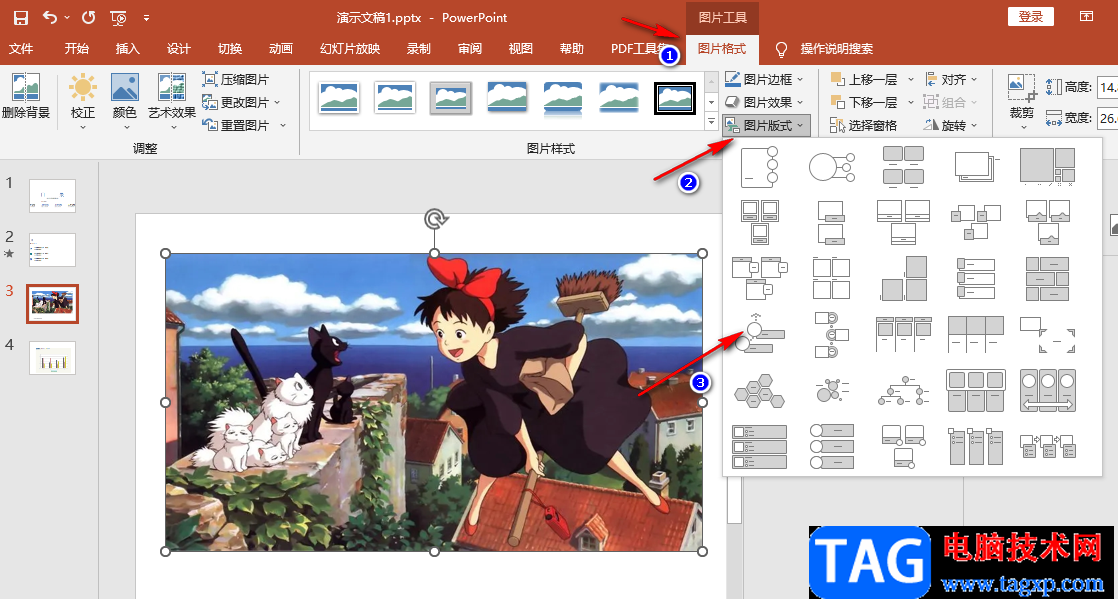1118x599 pixels.
Task: Choose first layout: accented picture with circles
Action: pos(759,168)
